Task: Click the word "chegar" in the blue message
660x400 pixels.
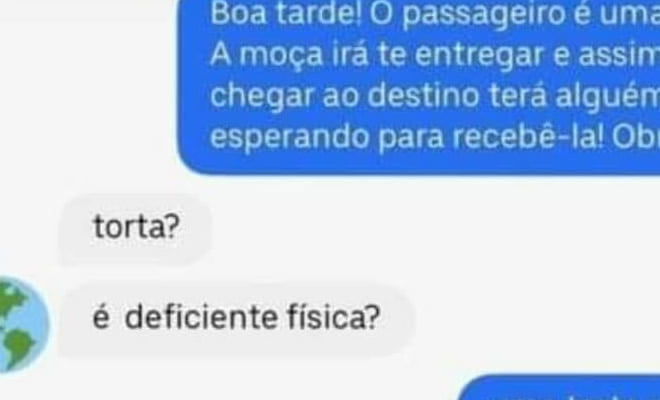Action: 262,97
